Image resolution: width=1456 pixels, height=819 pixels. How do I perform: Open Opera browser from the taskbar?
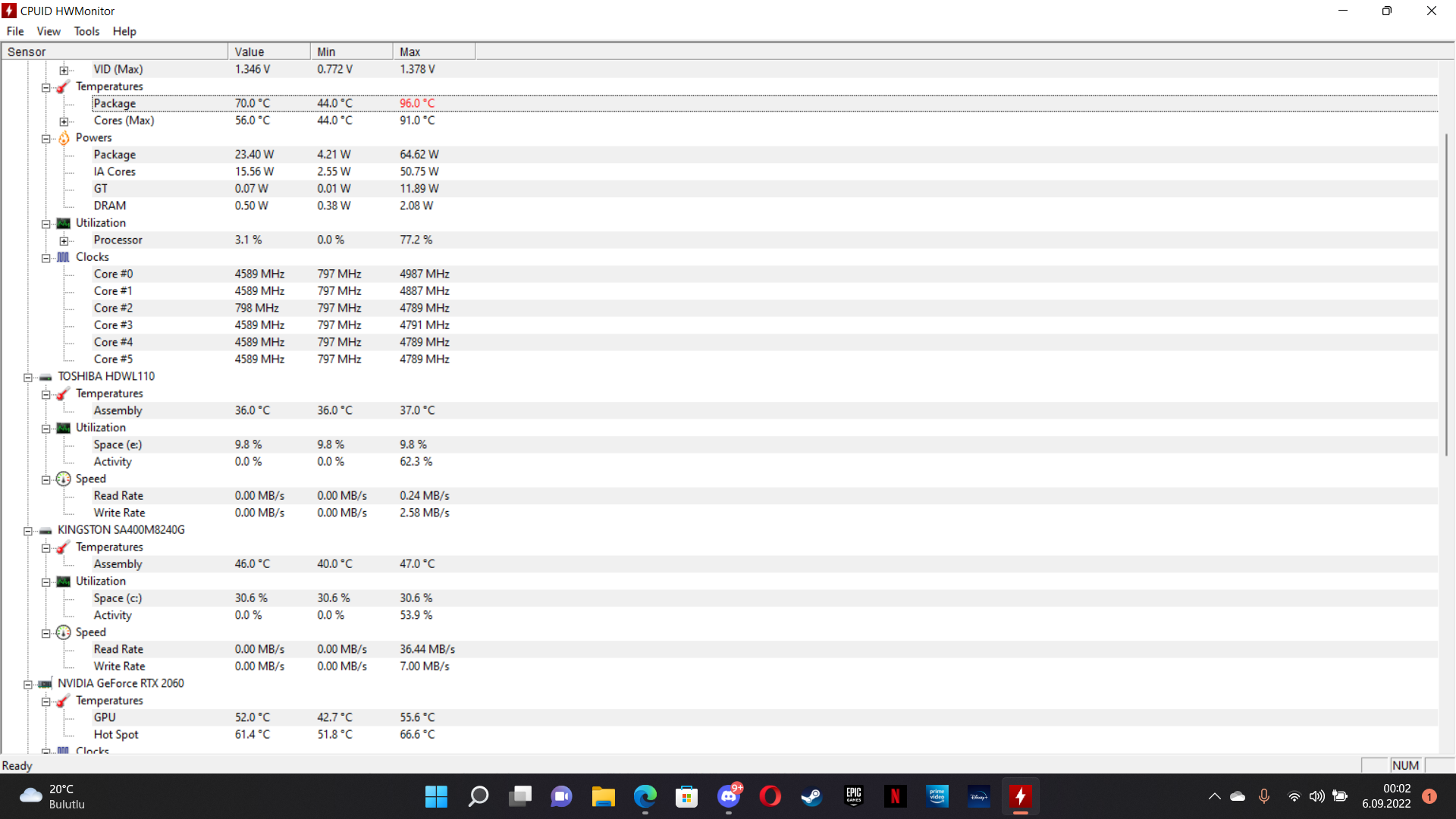coord(770,796)
